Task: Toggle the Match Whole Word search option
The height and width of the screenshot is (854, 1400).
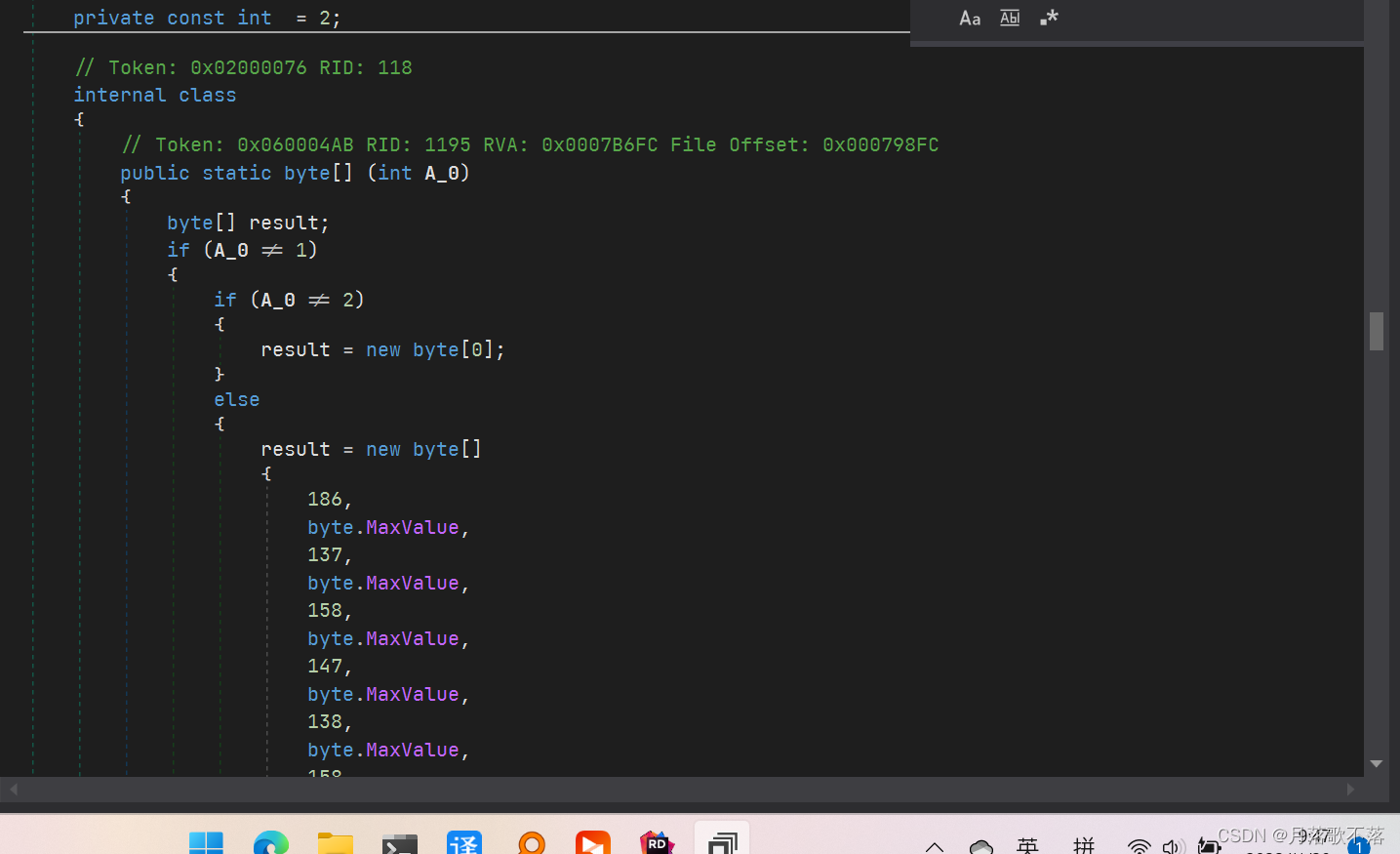Action: tap(1010, 19)
